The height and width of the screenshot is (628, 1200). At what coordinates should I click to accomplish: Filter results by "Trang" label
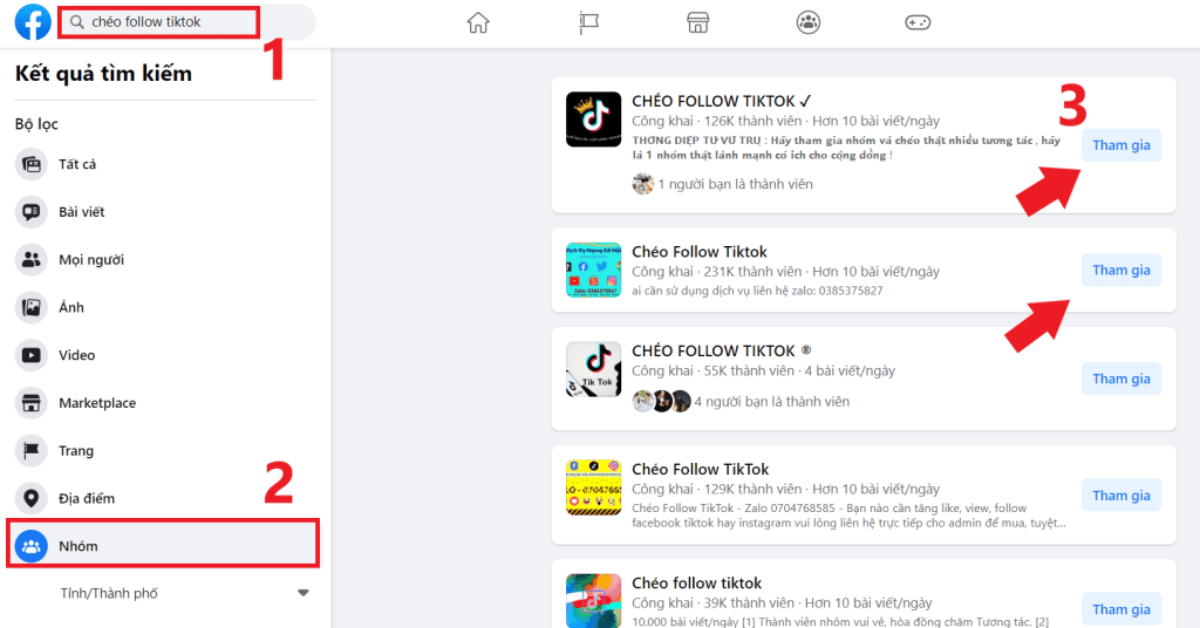pos(76,451)
